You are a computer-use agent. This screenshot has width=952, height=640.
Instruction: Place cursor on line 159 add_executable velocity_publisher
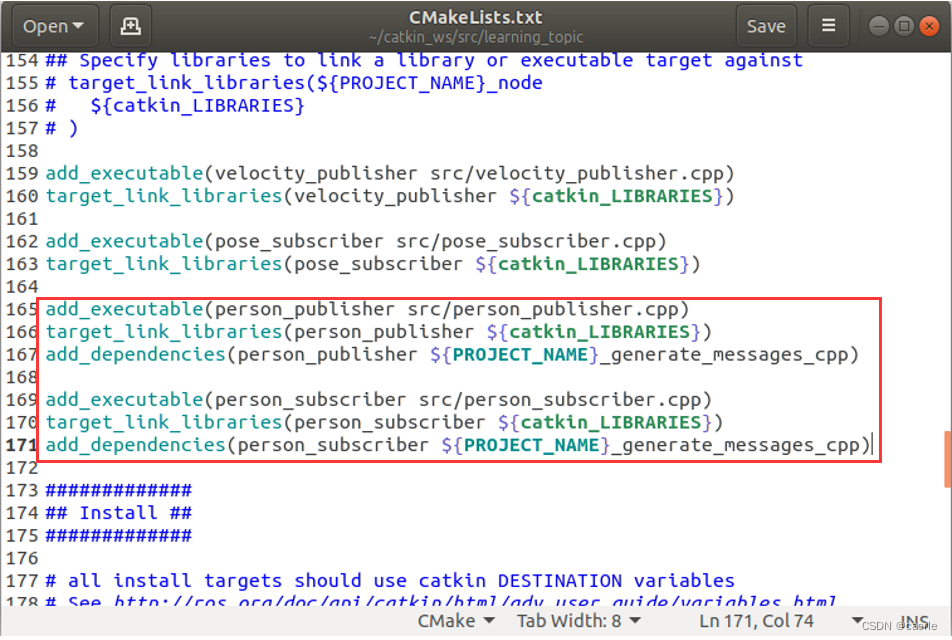pyautogui.click(x=390, y=174)
